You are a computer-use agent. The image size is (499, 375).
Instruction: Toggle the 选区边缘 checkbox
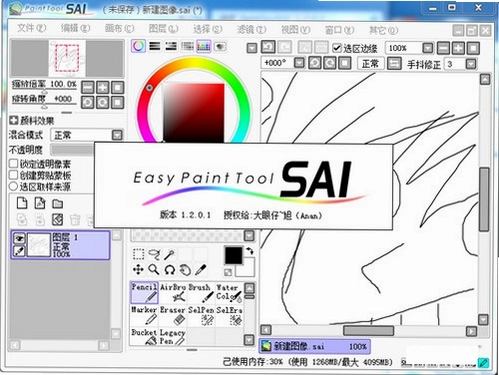tap(337, 48)
